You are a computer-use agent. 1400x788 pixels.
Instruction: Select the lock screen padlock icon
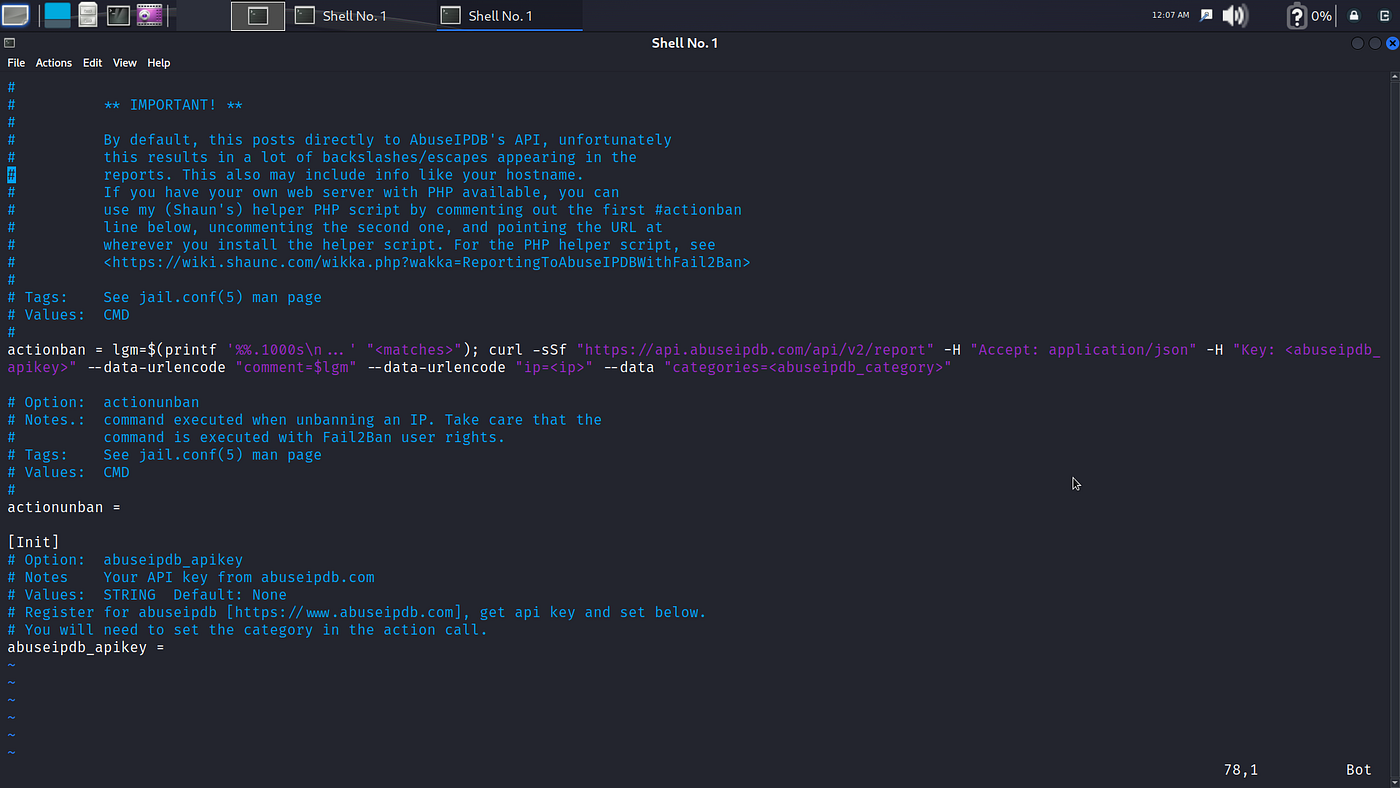pyautogui.click(x=1352, y=15)
